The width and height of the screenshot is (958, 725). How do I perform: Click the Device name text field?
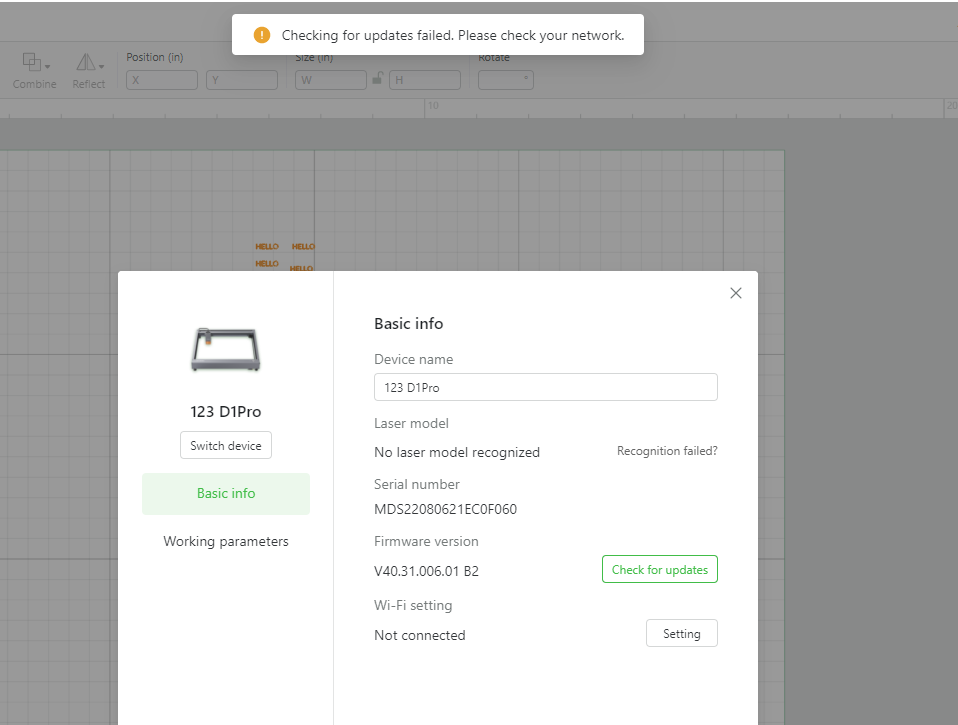point(545,387)
